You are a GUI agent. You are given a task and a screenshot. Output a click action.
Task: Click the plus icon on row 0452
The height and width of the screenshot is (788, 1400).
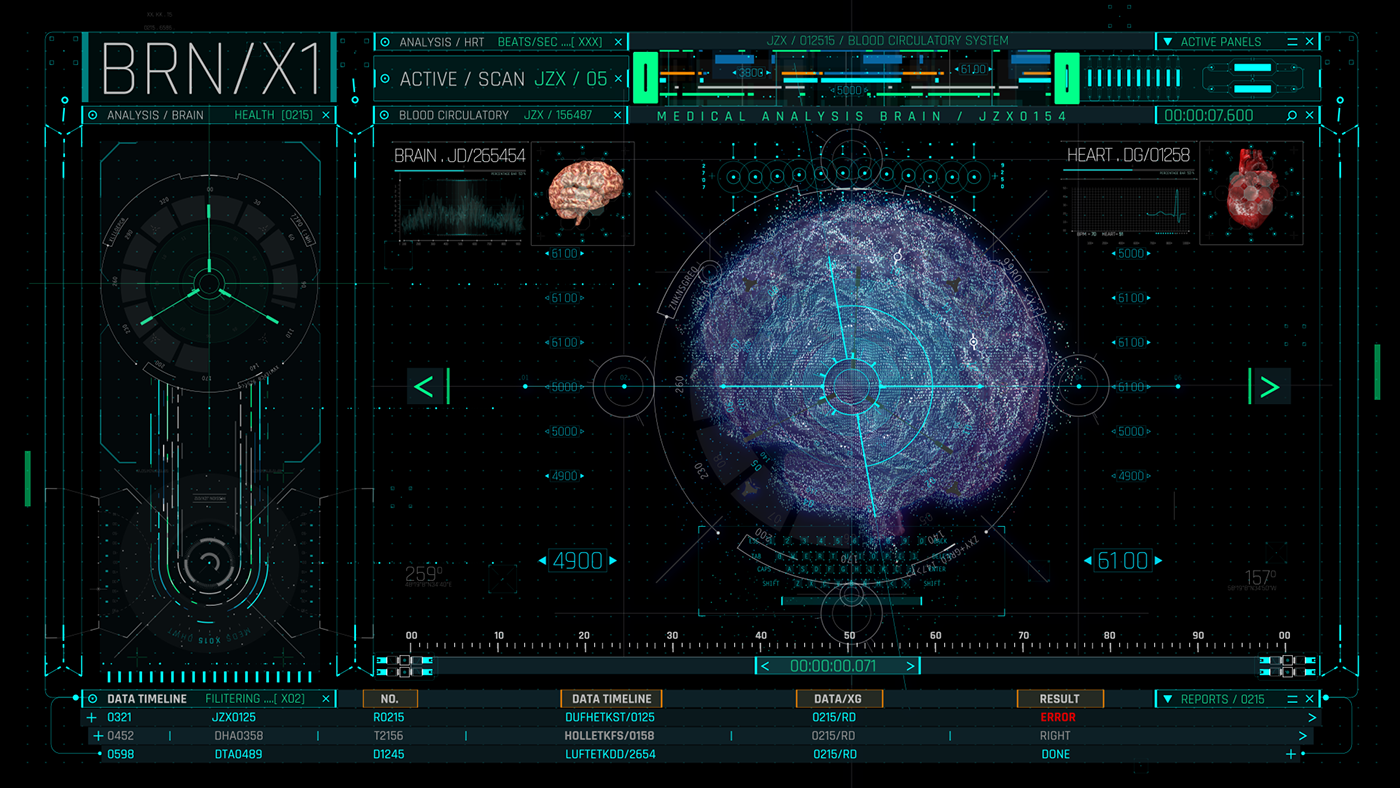click(x=98, y=736)
